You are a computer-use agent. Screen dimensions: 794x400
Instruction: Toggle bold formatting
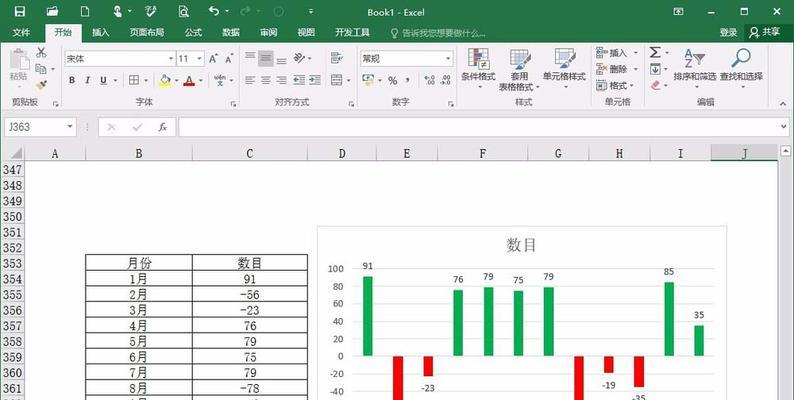72,80
